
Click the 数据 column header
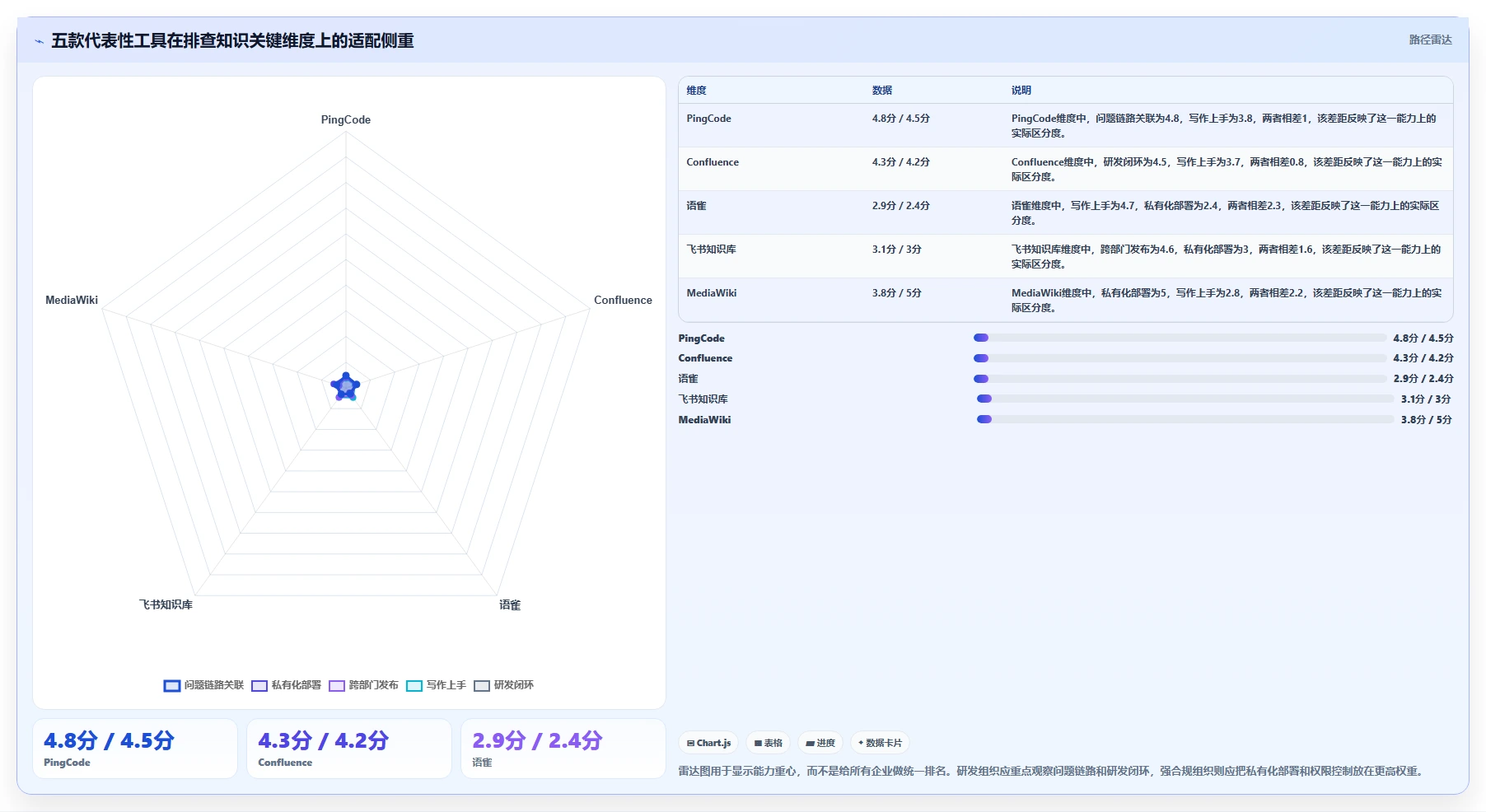coord(882,91)
